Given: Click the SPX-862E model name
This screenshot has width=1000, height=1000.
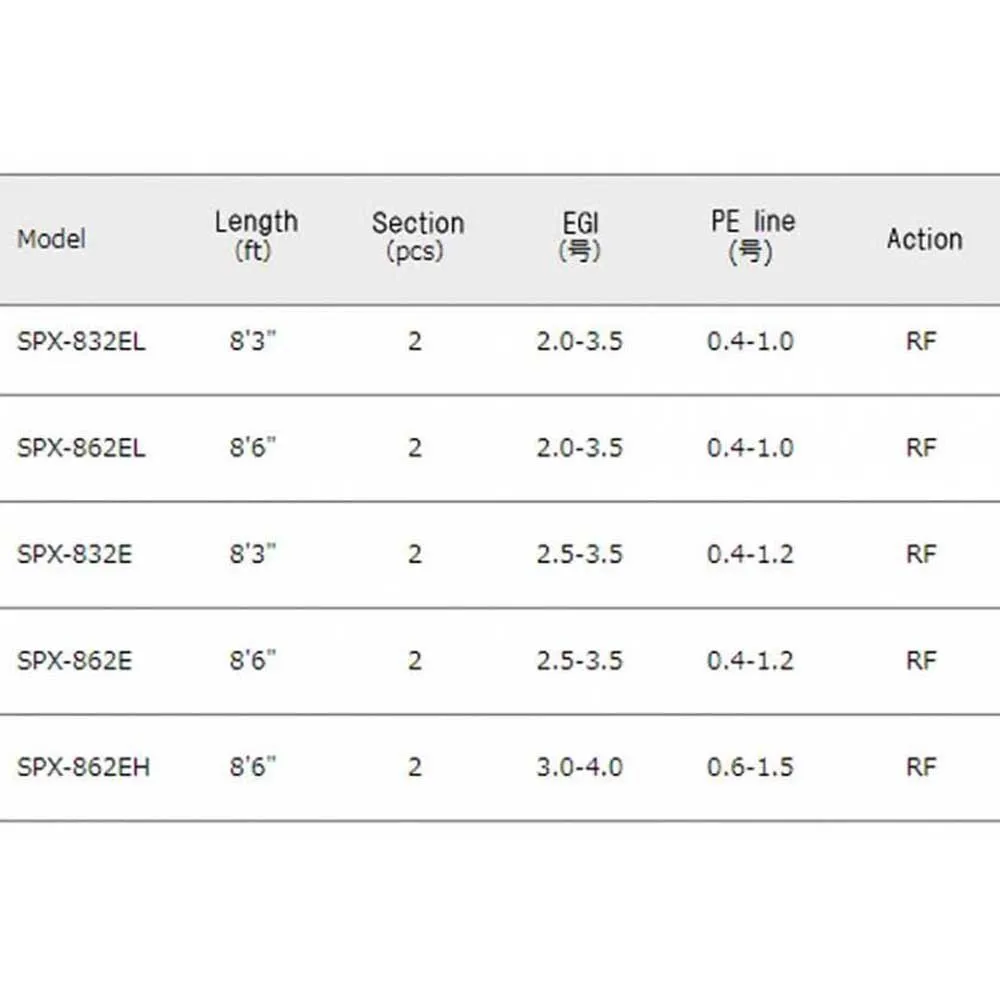Looking at the screenshot, I should pos(74,661).
